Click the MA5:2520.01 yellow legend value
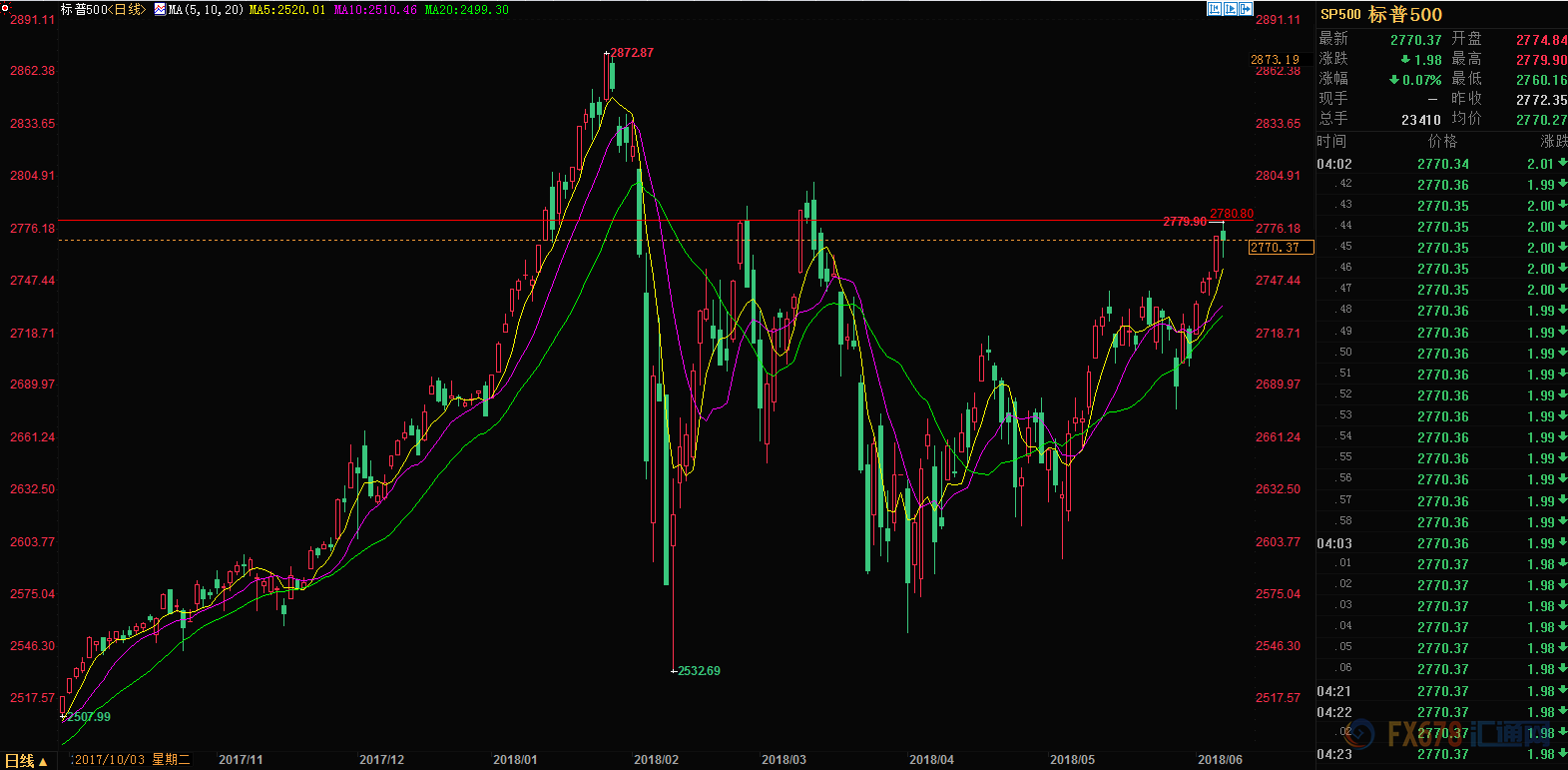The width and height of the screenshot is (1568, 770). (287, 9)
